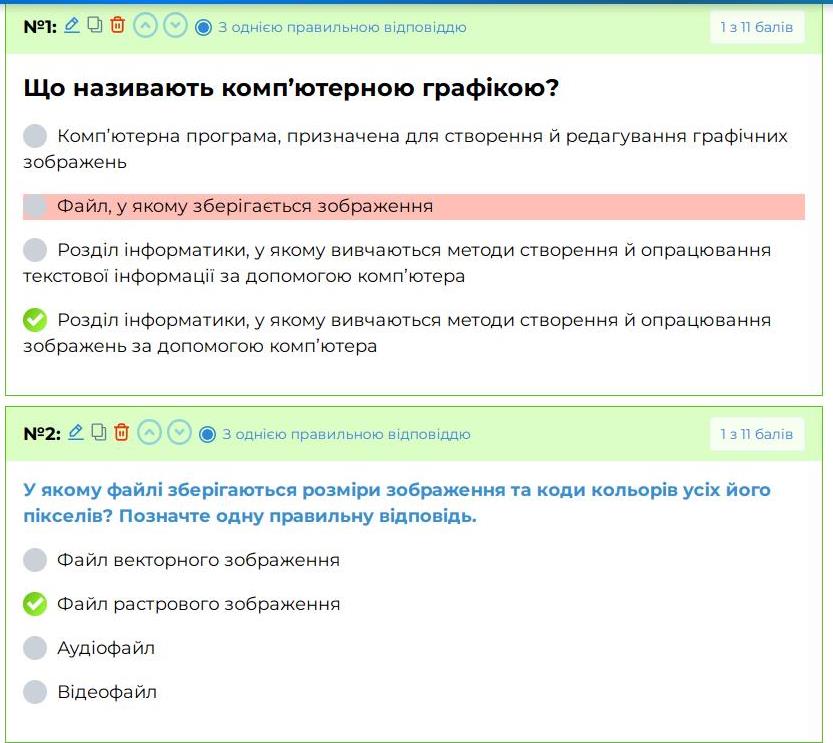Delete question №1 via the trash icon
Screen dimensions: 833x743
[x=119, y=27]
